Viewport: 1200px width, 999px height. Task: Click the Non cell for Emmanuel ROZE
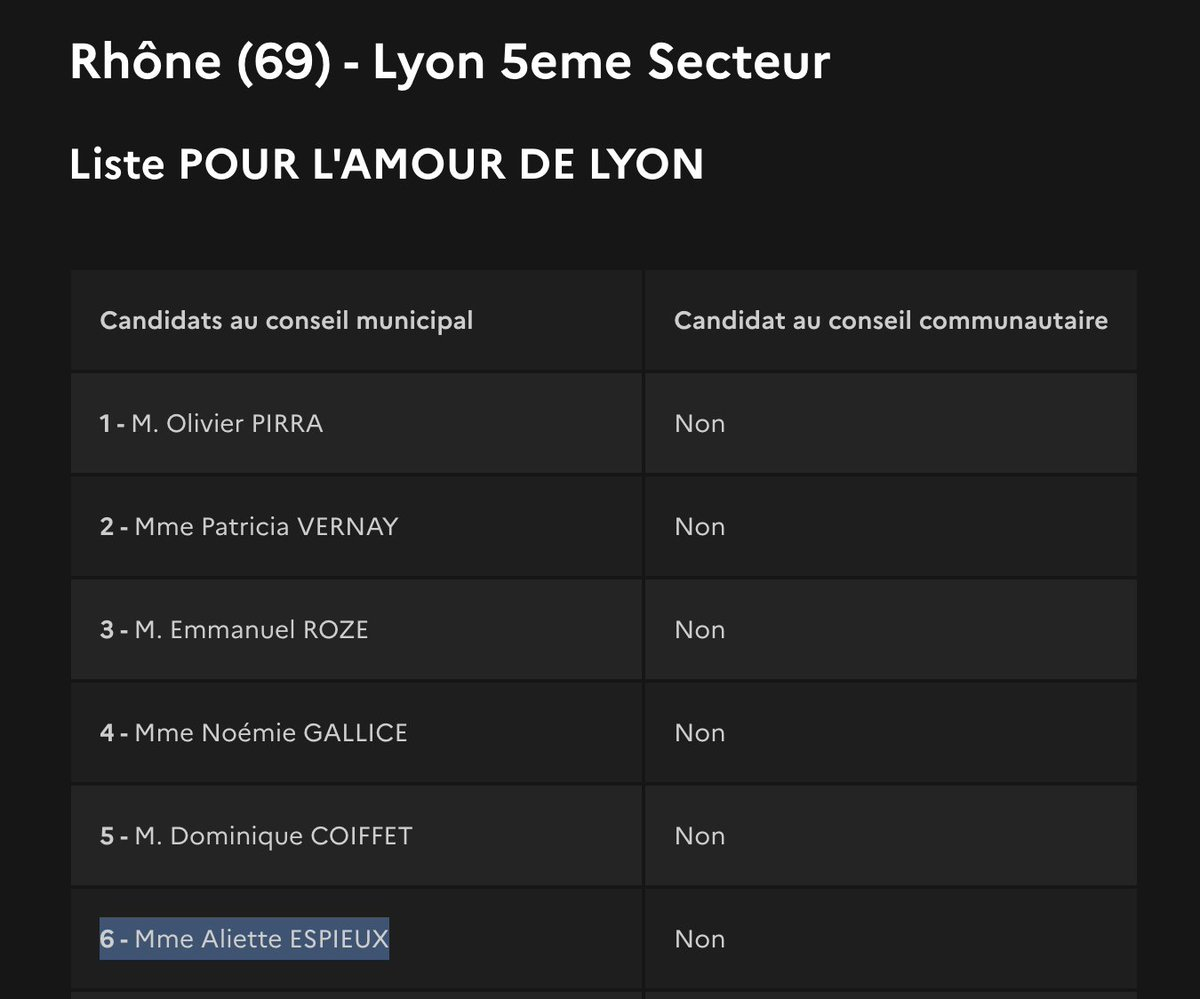(699, 630)
